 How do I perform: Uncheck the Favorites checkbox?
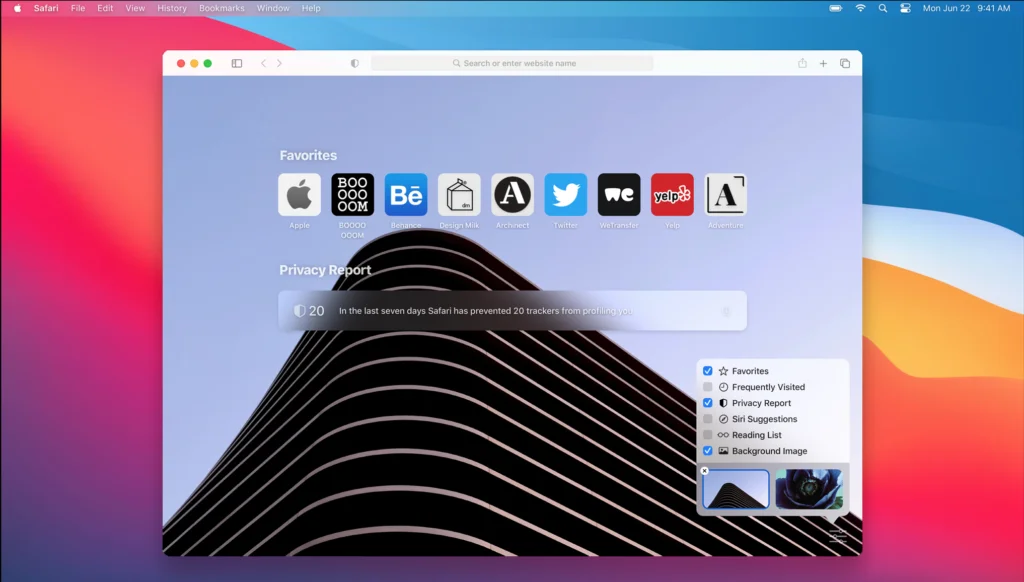708,371
